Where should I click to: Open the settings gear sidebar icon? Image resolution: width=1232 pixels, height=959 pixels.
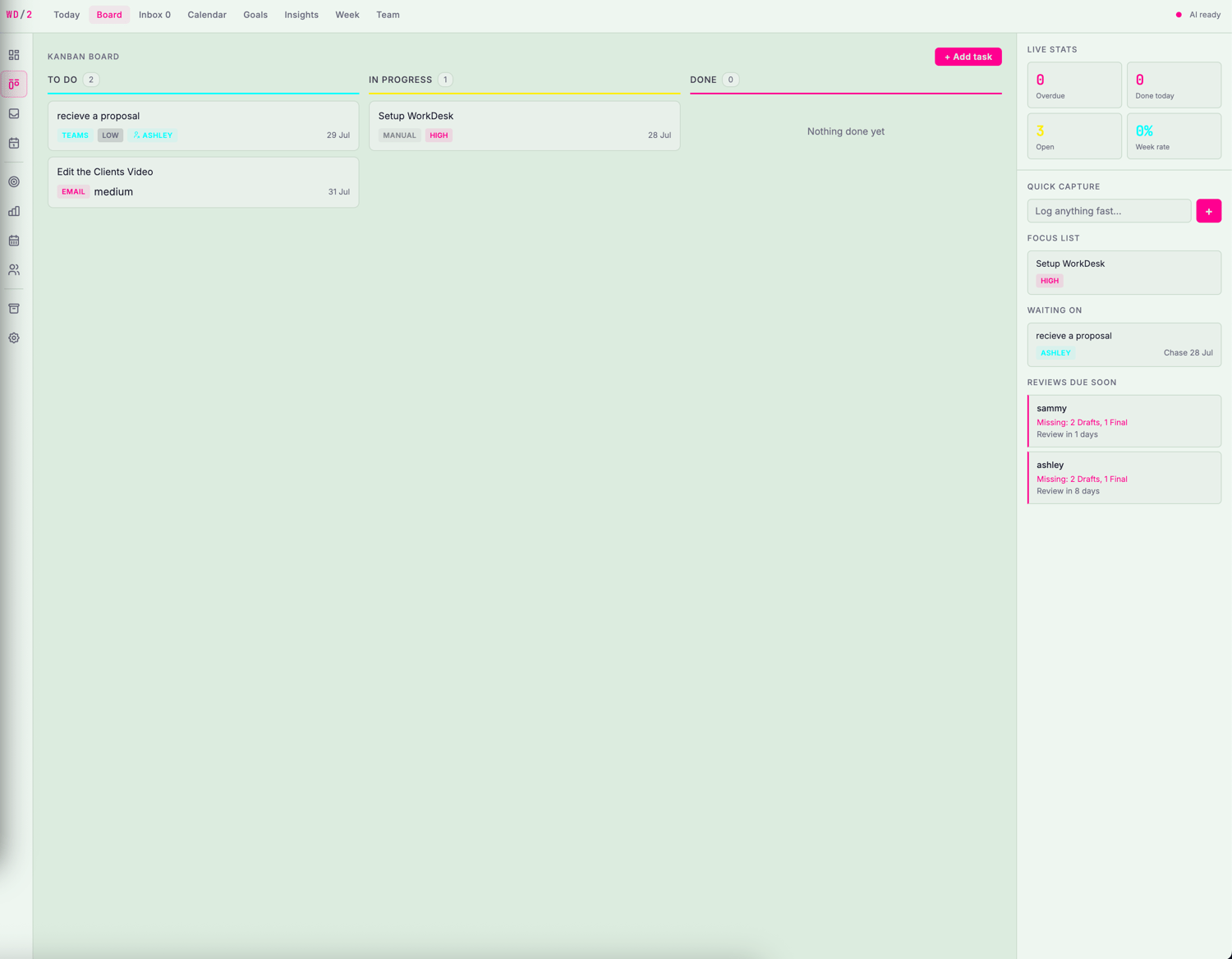[14, 337]
